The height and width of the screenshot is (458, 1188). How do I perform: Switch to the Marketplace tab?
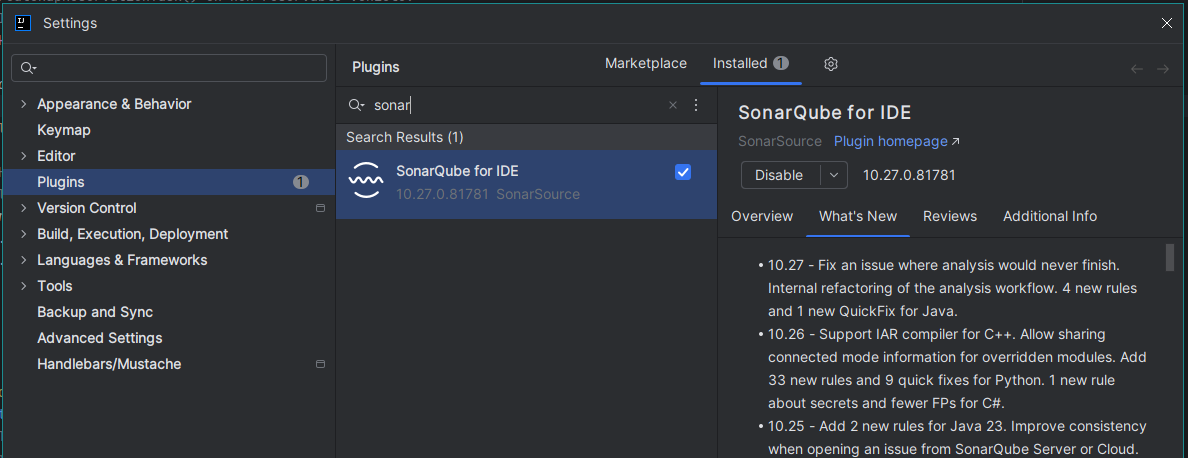point(646,63)
